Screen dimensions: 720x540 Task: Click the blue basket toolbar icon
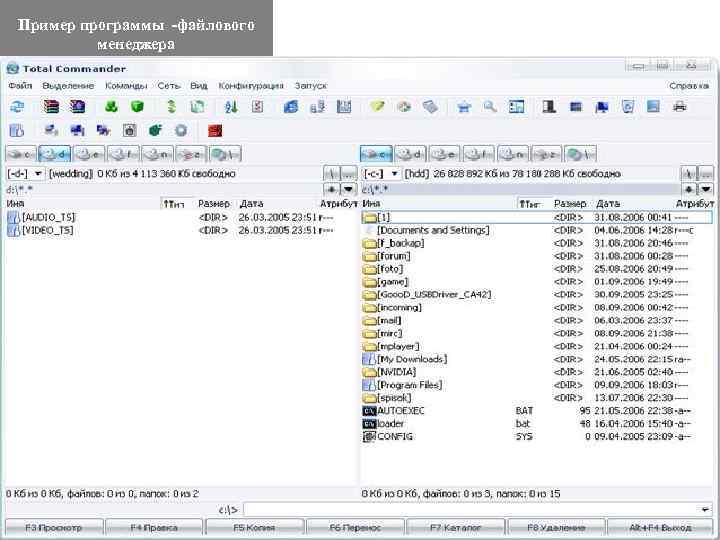click(464, 107)
